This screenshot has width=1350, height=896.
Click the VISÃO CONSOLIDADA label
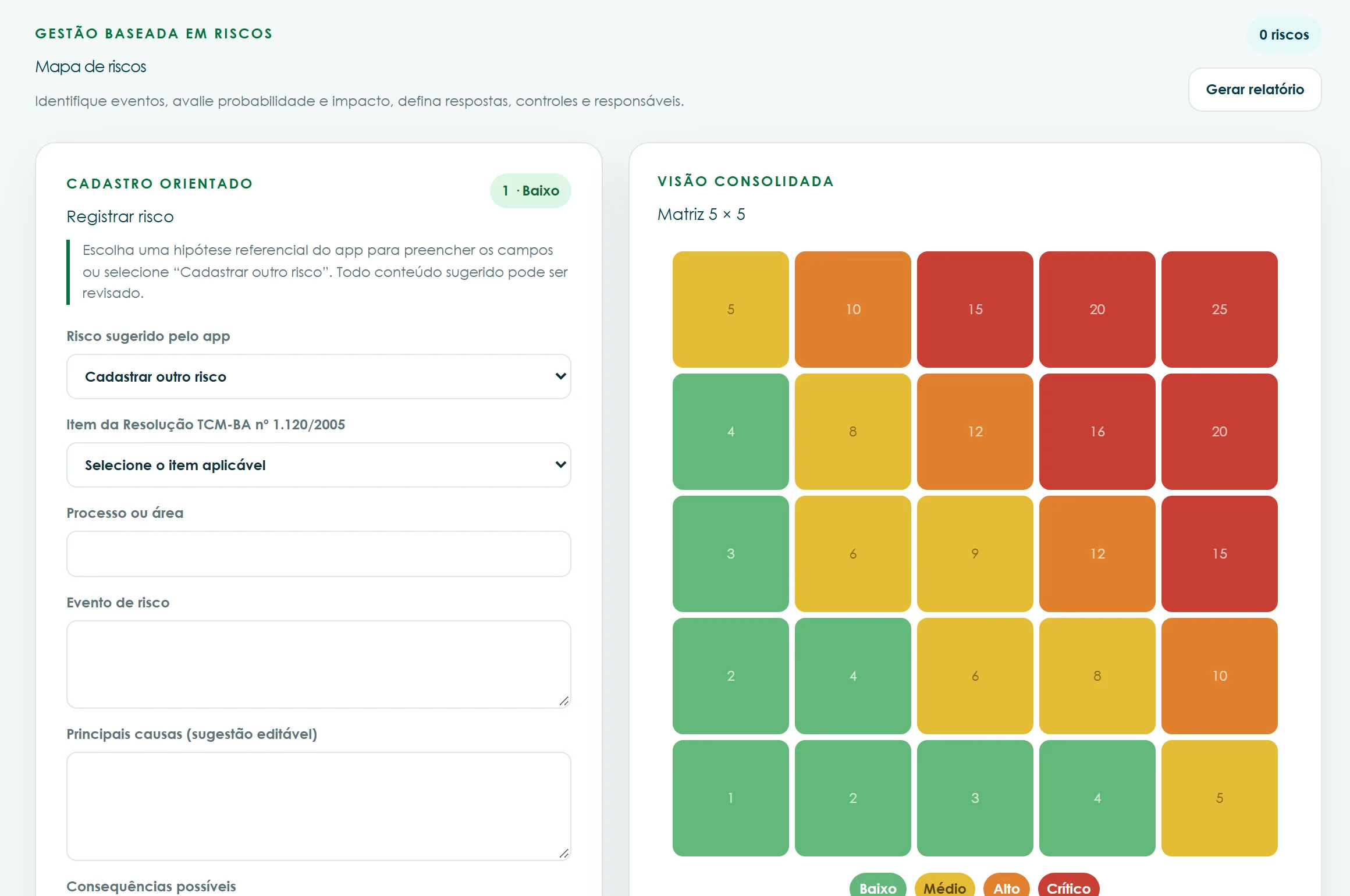[x=746, y=182]
